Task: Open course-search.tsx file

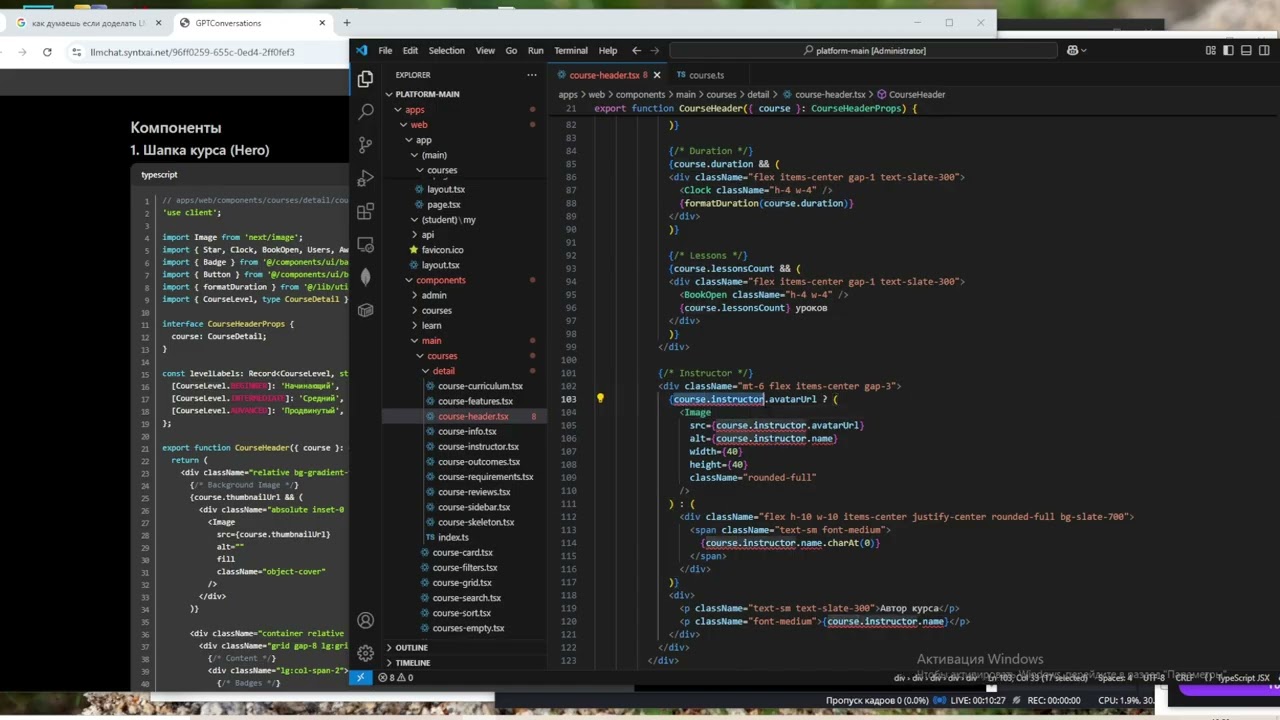Action: (467, 598)
